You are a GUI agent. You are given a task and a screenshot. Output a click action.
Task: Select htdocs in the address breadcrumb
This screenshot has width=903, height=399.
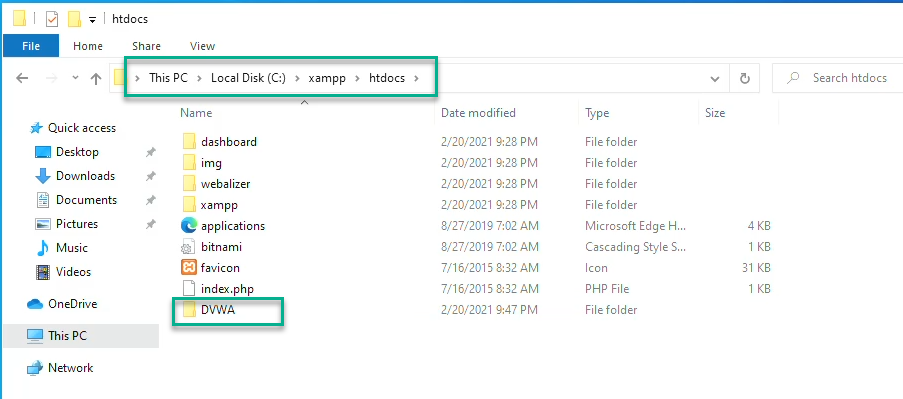click(387, 78)
